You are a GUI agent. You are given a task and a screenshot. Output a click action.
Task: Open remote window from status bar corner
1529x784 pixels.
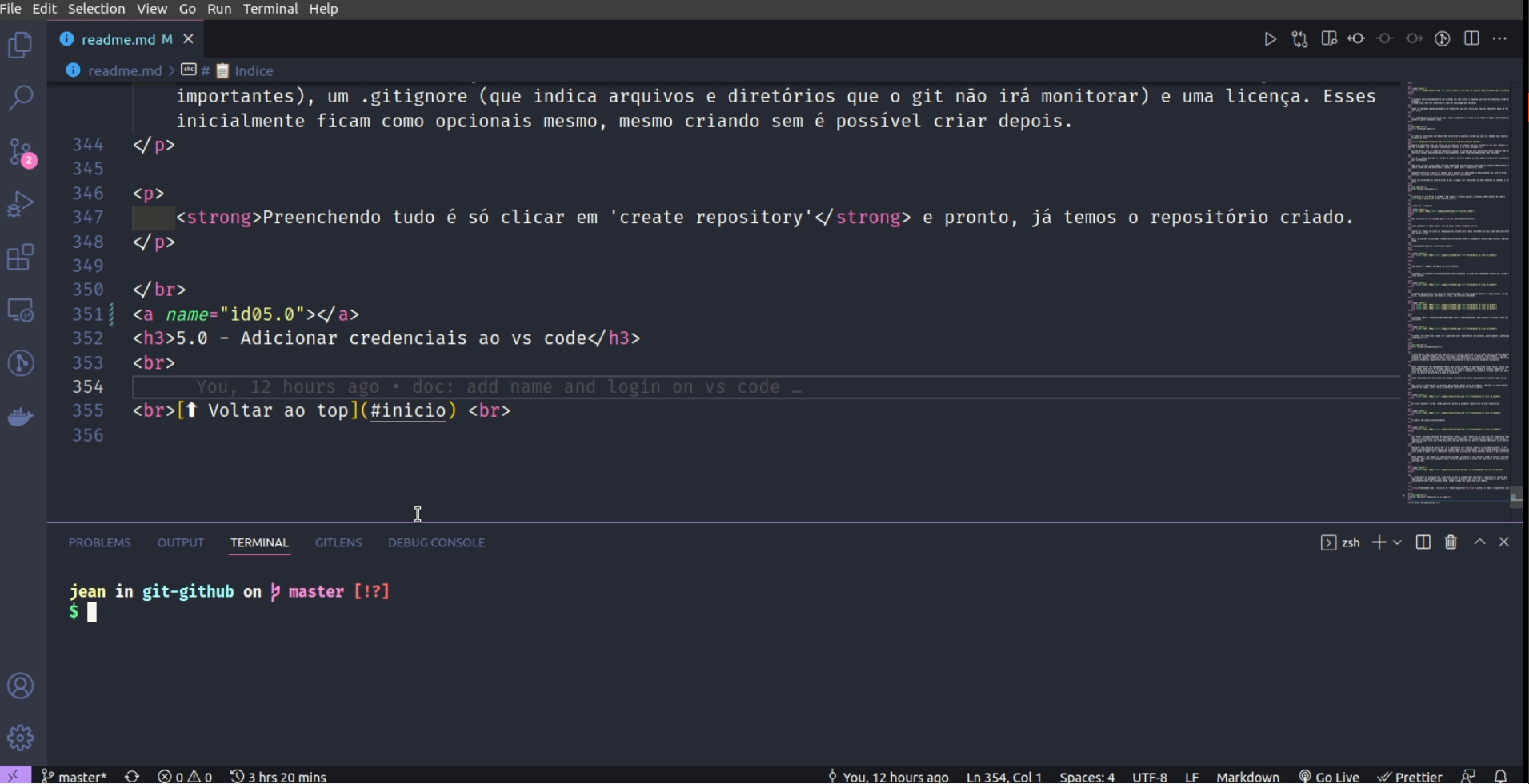coord(15,775)
